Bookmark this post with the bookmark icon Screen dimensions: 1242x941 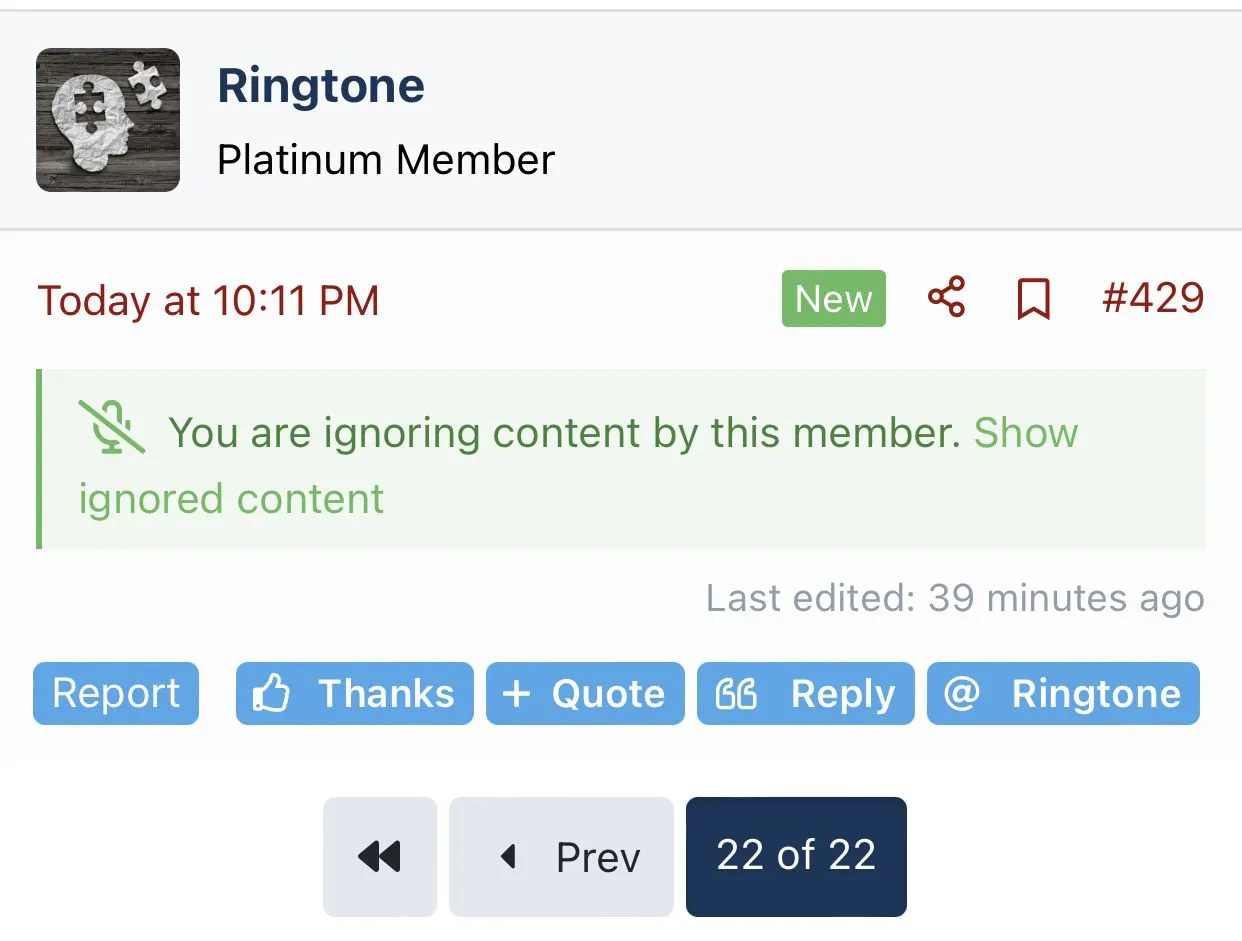click(x=1033, y=299)
